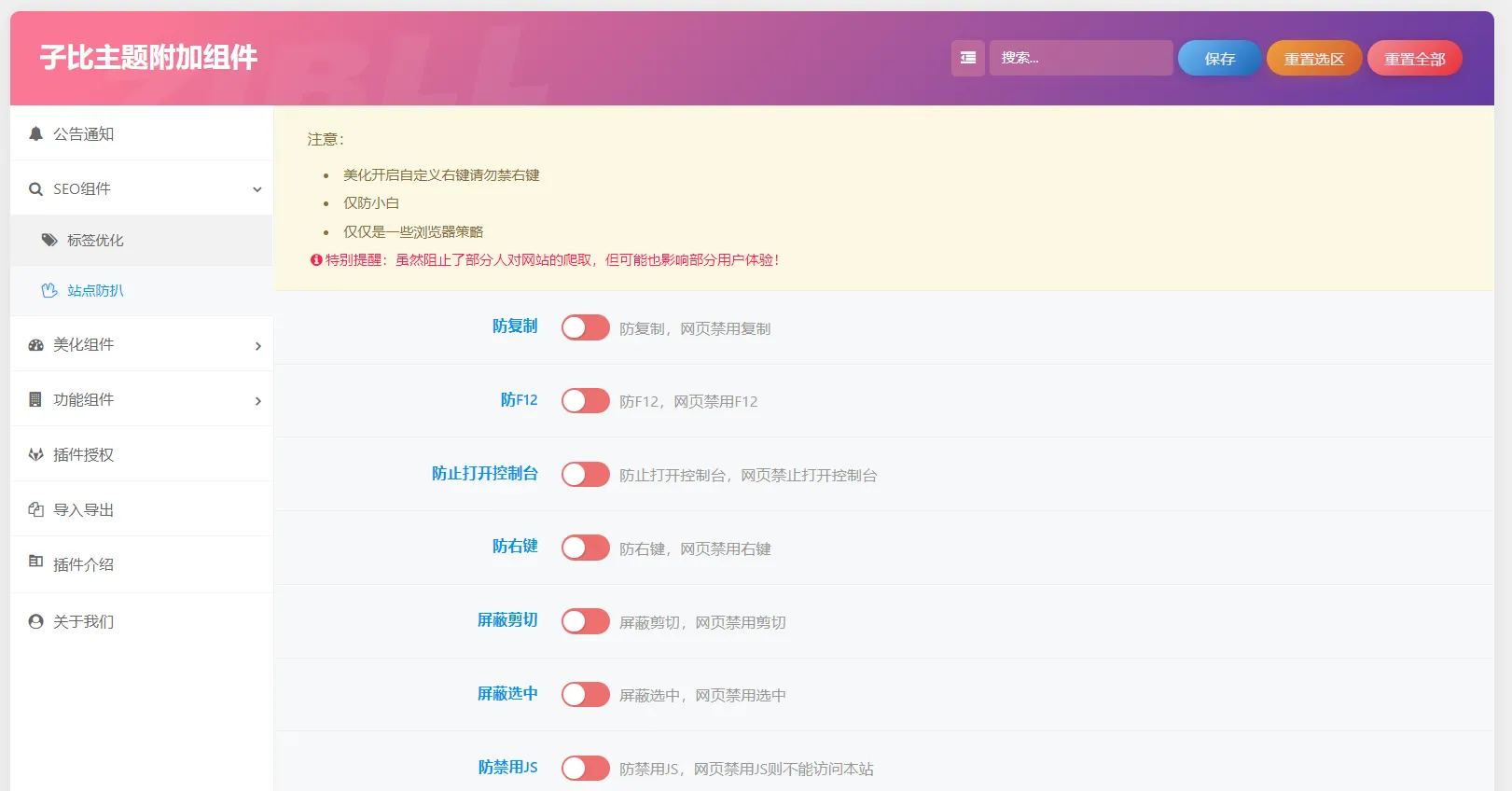Screen dimensions: 1512x791
Task: Expand the 美化组件 chevron arrow
Action: click(x=258, y=346)
